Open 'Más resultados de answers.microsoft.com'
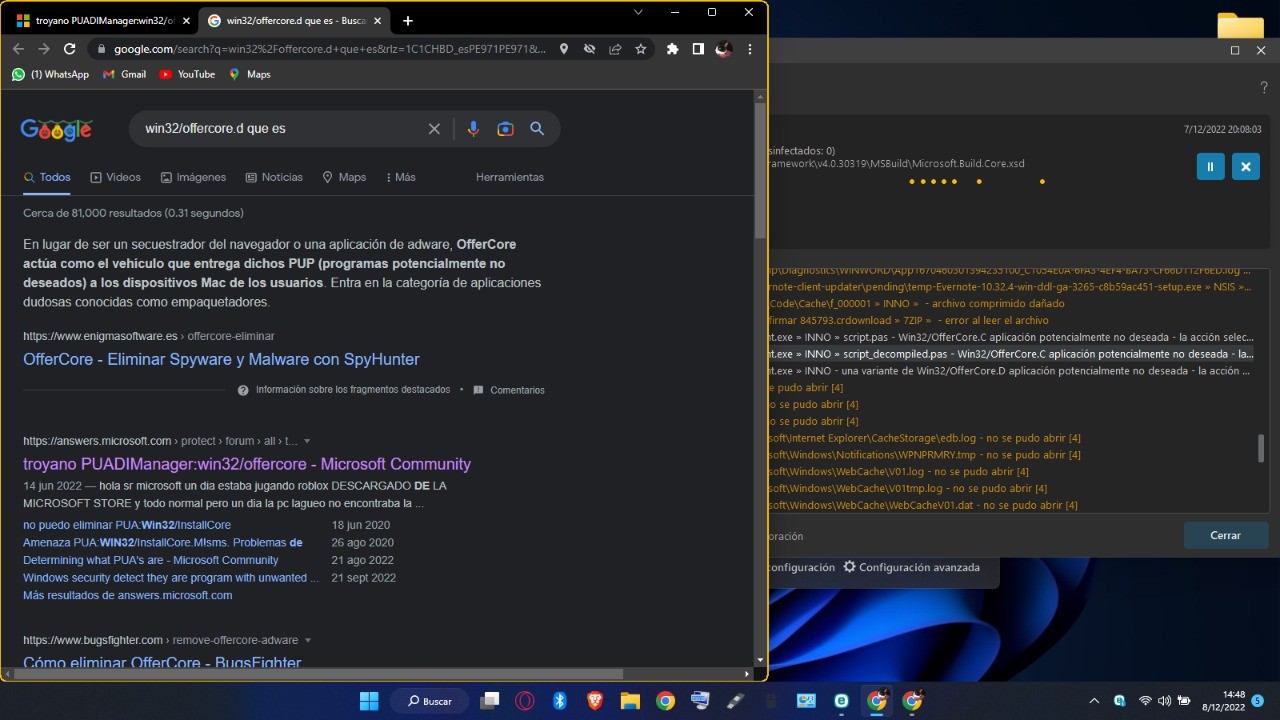1280x720 pixels. click(128, 595)
